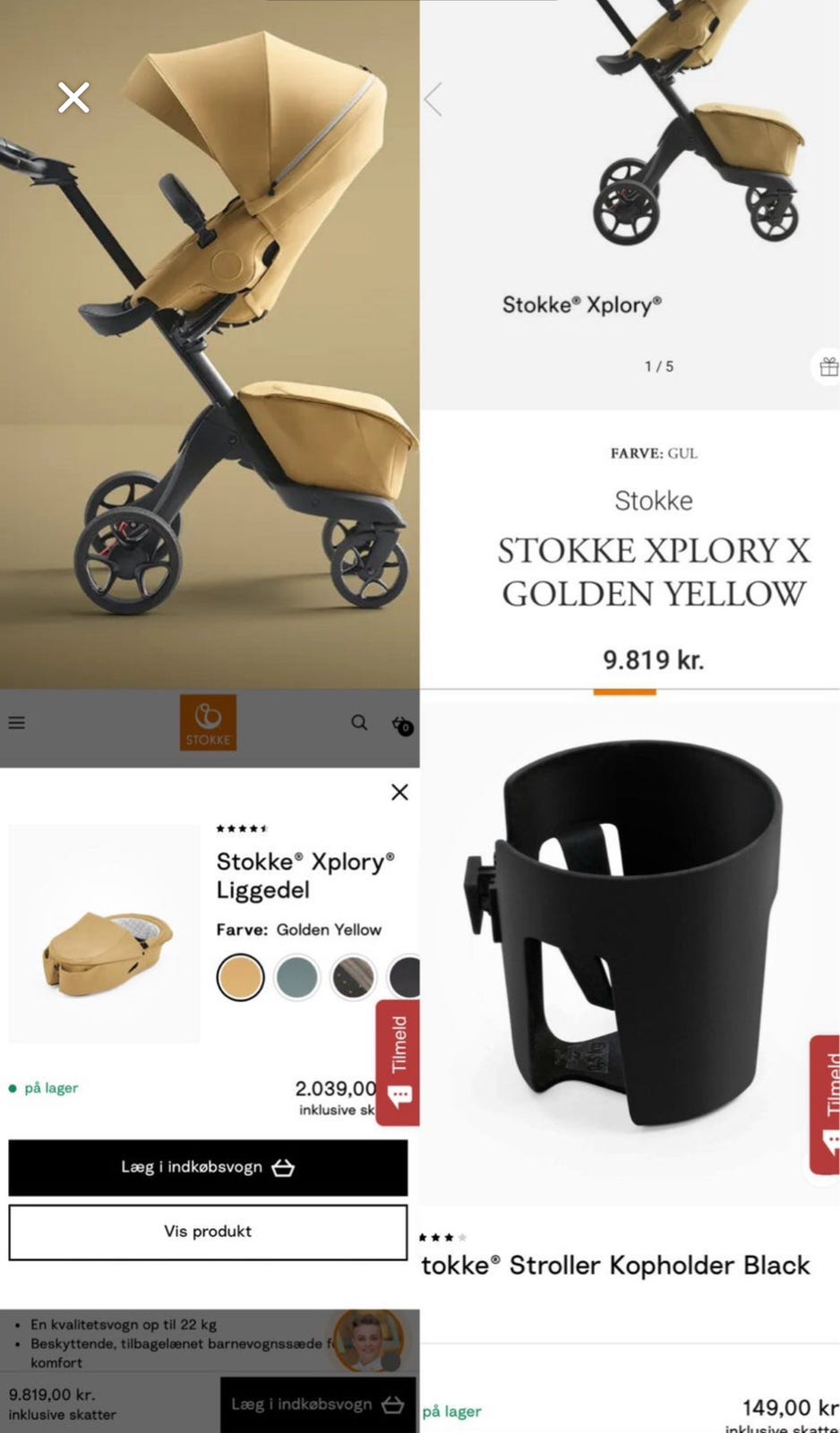Open the chat assistant avatar

(x=368, y=1341)
